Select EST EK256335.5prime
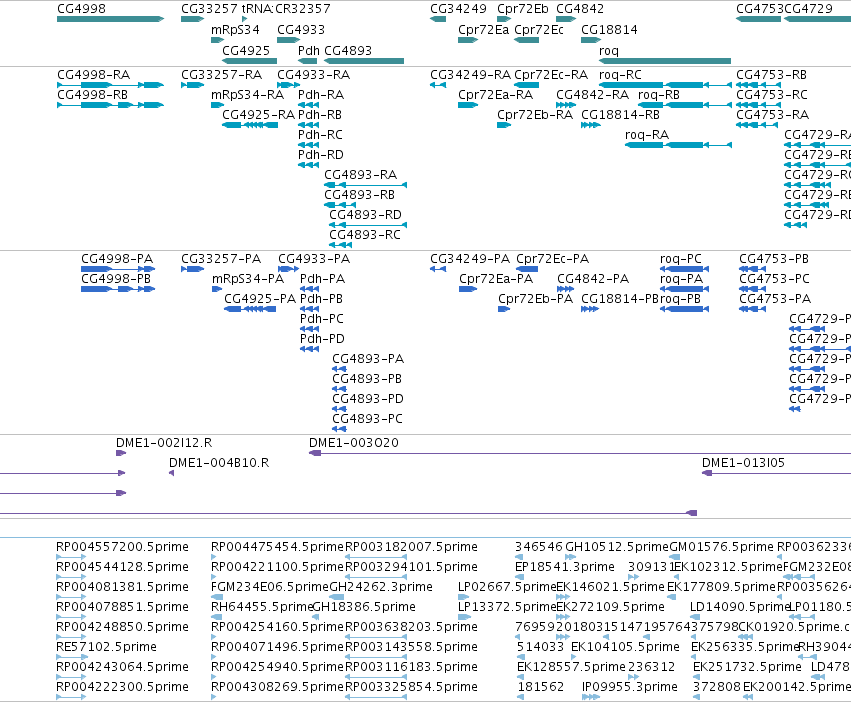Image resolution: width=851 pixels, height=702 pixels. [x=745, y=647]
